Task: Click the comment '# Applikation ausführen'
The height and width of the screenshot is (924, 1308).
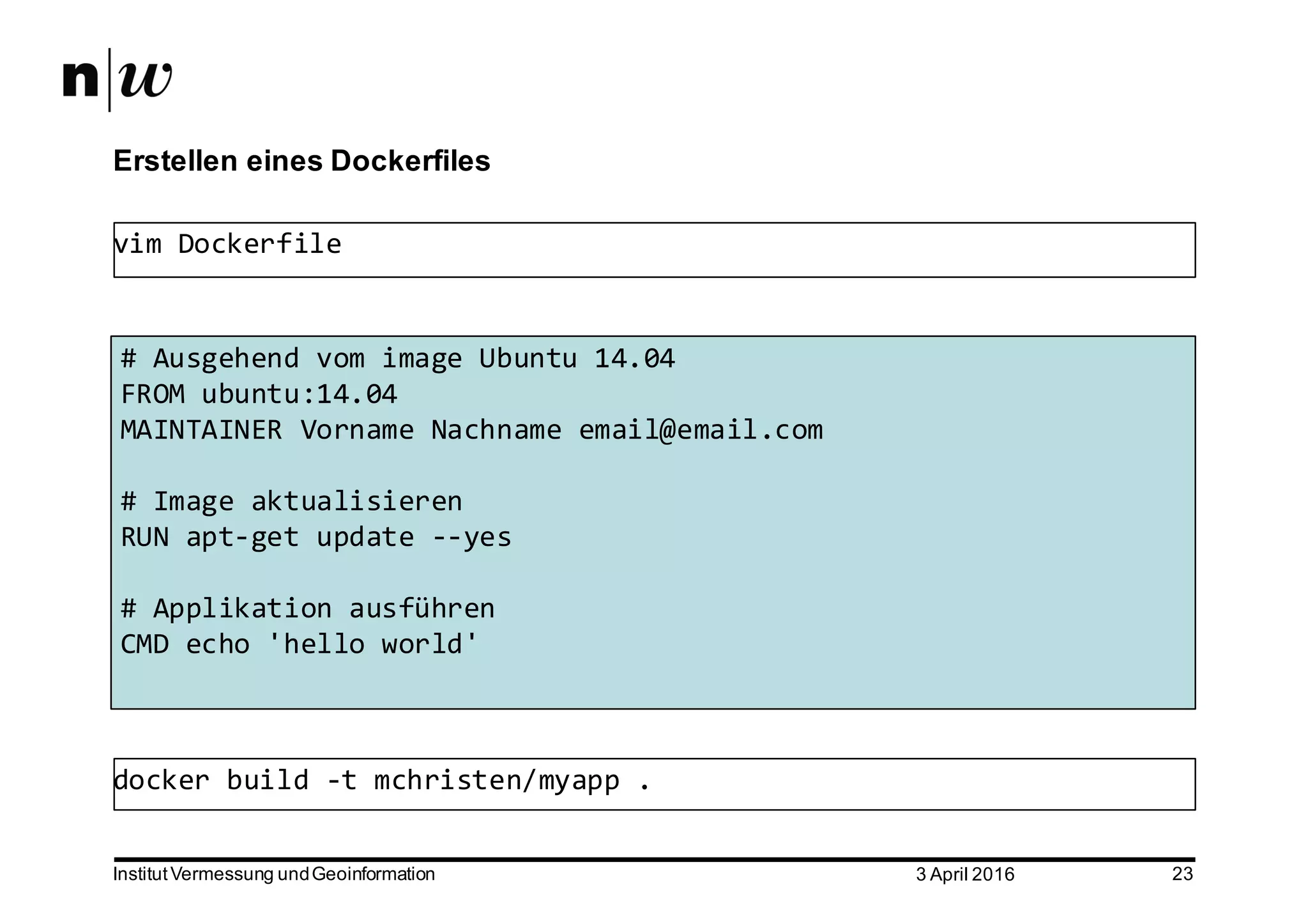Action: click(x=308, y=609)
